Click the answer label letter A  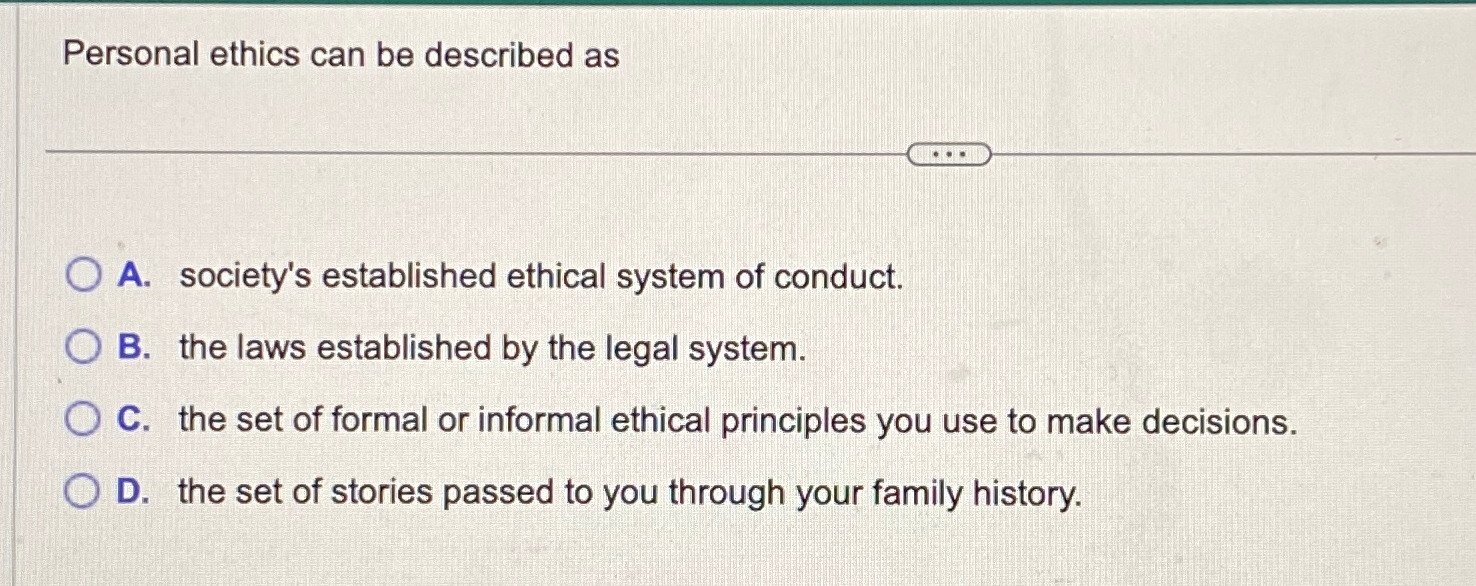(134, 277)
